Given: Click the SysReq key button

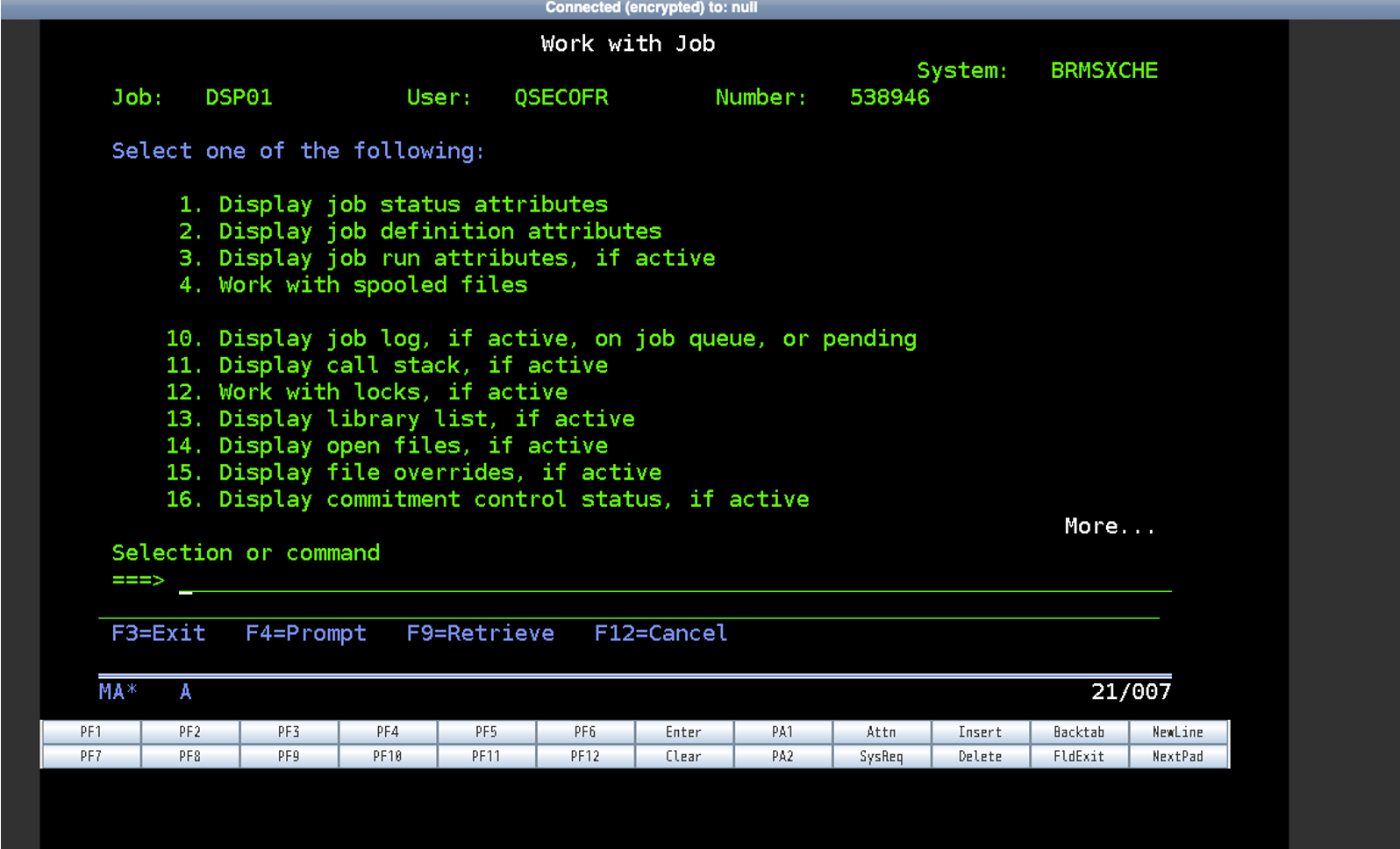Looking at the screenshot, I should 882,756.
